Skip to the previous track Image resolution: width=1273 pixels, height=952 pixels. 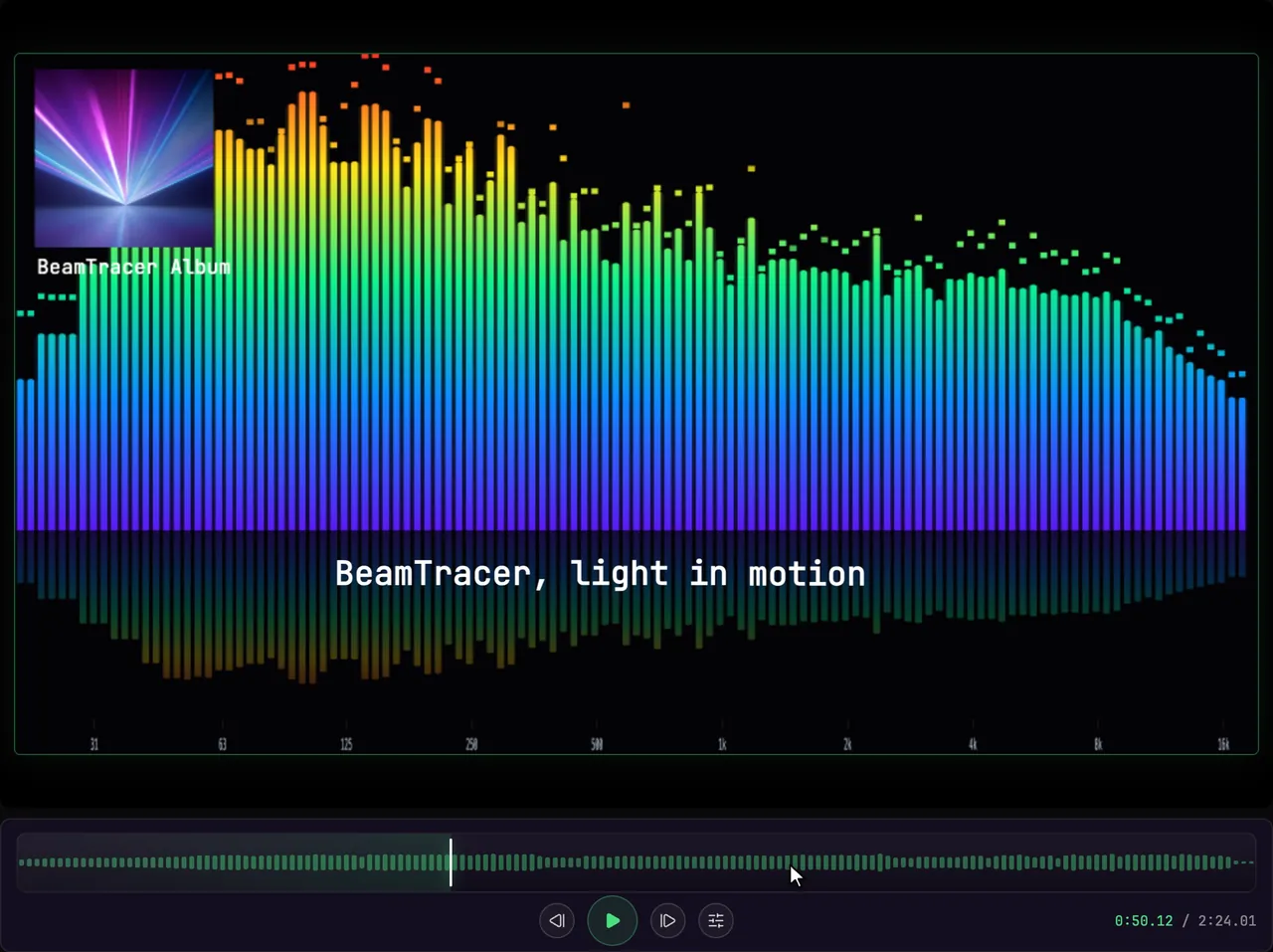pos(557,920)
